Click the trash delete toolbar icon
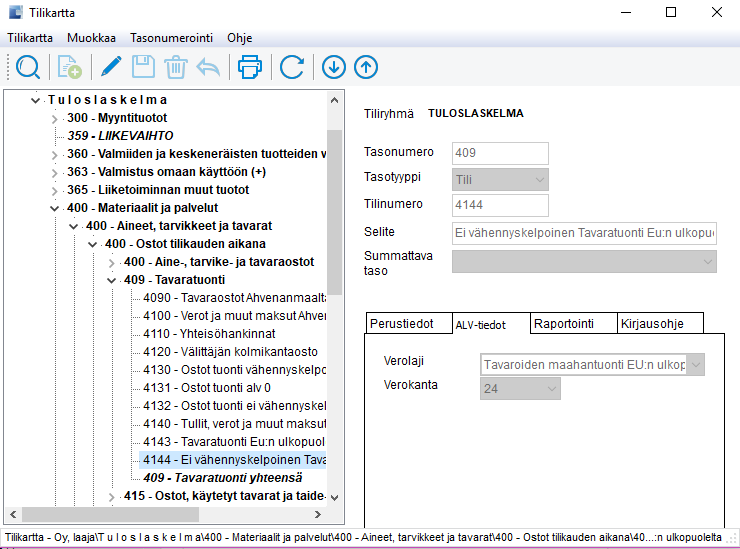The width and height of the screenshot is (740, 549). pos(176,67)
